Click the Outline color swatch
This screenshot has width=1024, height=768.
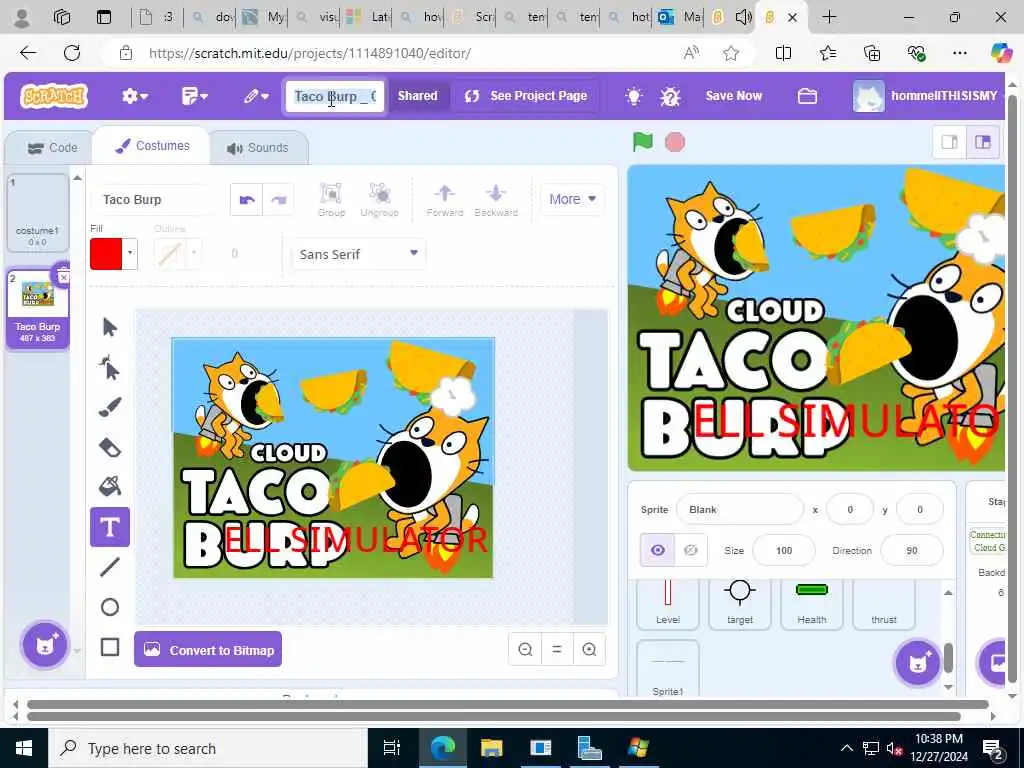pyautogui.click(x=169, y=253)
